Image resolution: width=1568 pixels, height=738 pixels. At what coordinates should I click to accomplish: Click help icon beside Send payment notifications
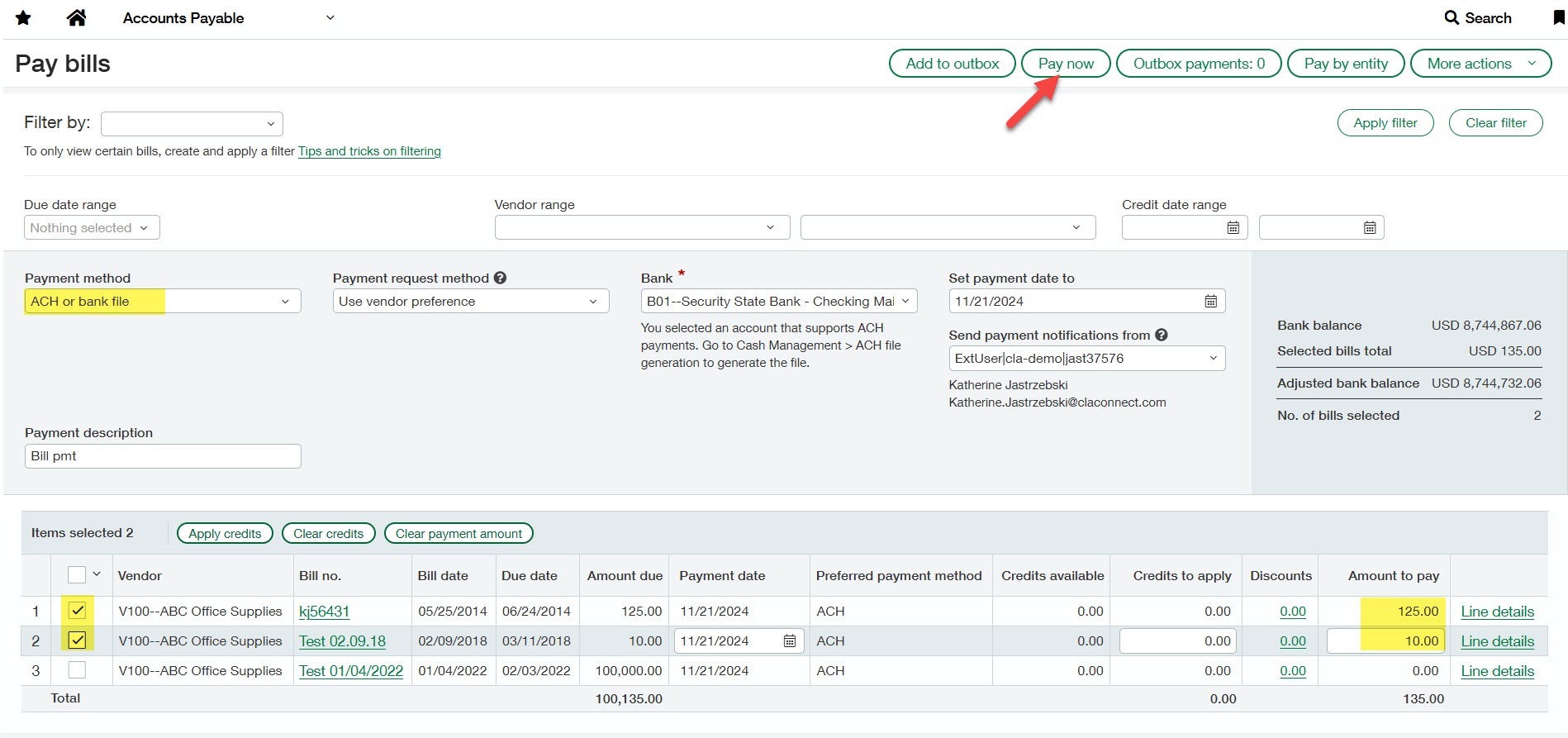tap(1161, 336)
